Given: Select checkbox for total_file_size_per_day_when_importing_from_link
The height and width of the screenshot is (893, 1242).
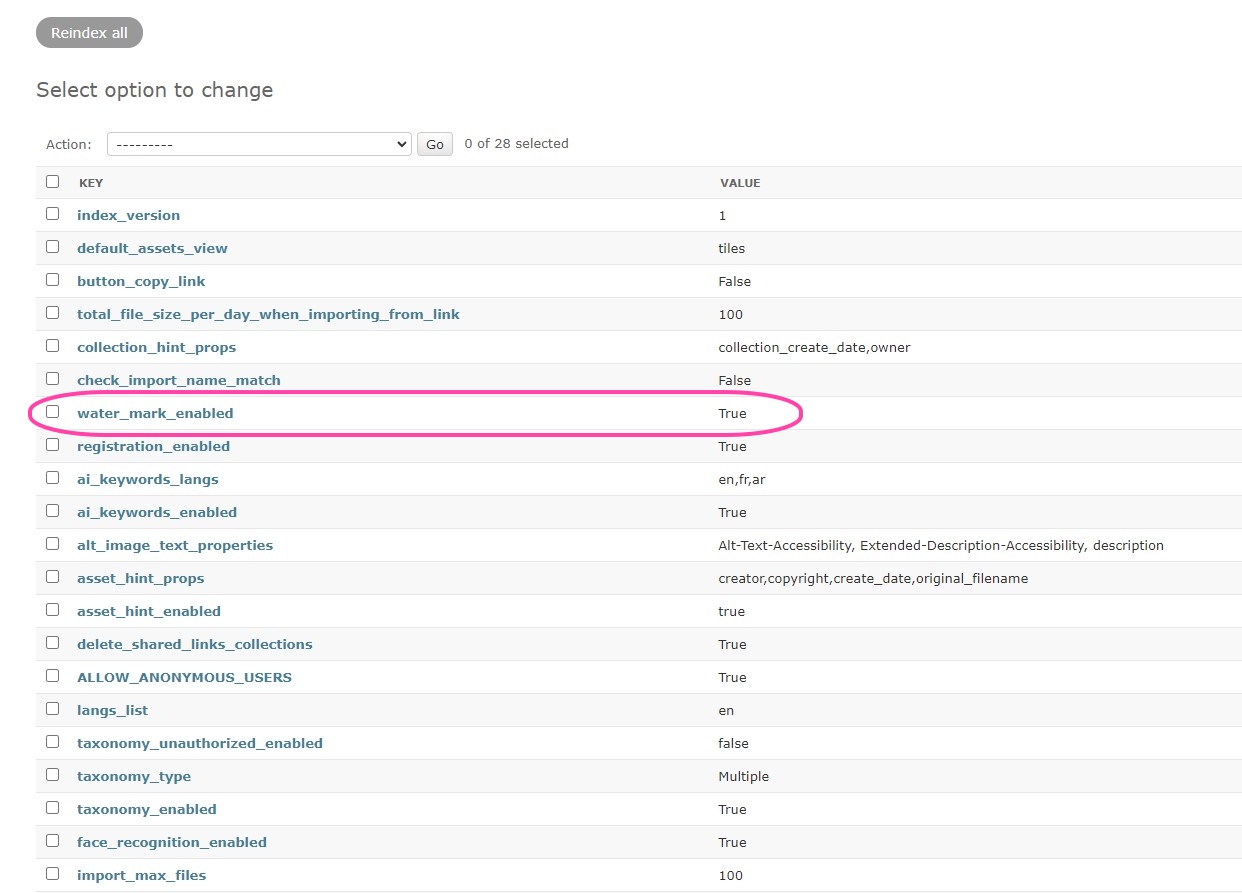Looking at the screenshot, I should tap(52, 313).
